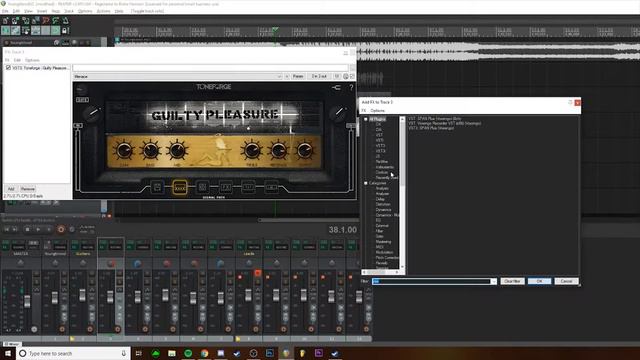Screen dimensions: 640x360
Task: Select the last signal path module icon
Action: 271,187
